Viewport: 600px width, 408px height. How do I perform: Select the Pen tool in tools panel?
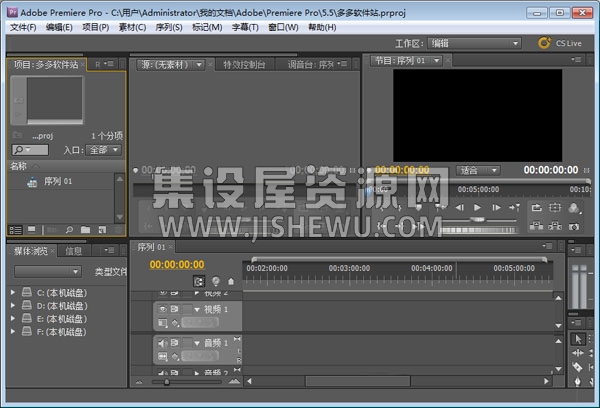[x=578, y=381]
